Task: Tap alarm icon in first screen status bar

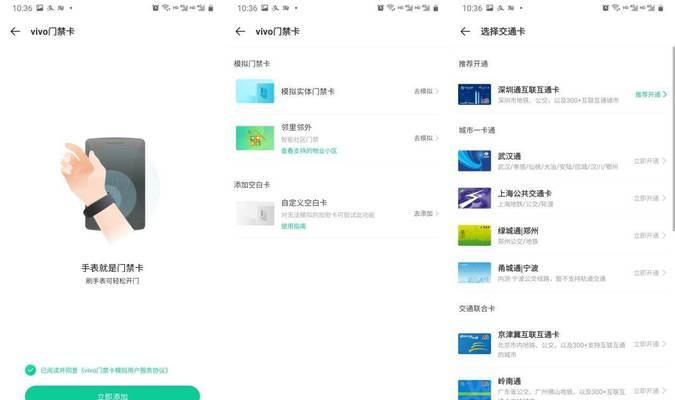Action: (x=155, y=8)
